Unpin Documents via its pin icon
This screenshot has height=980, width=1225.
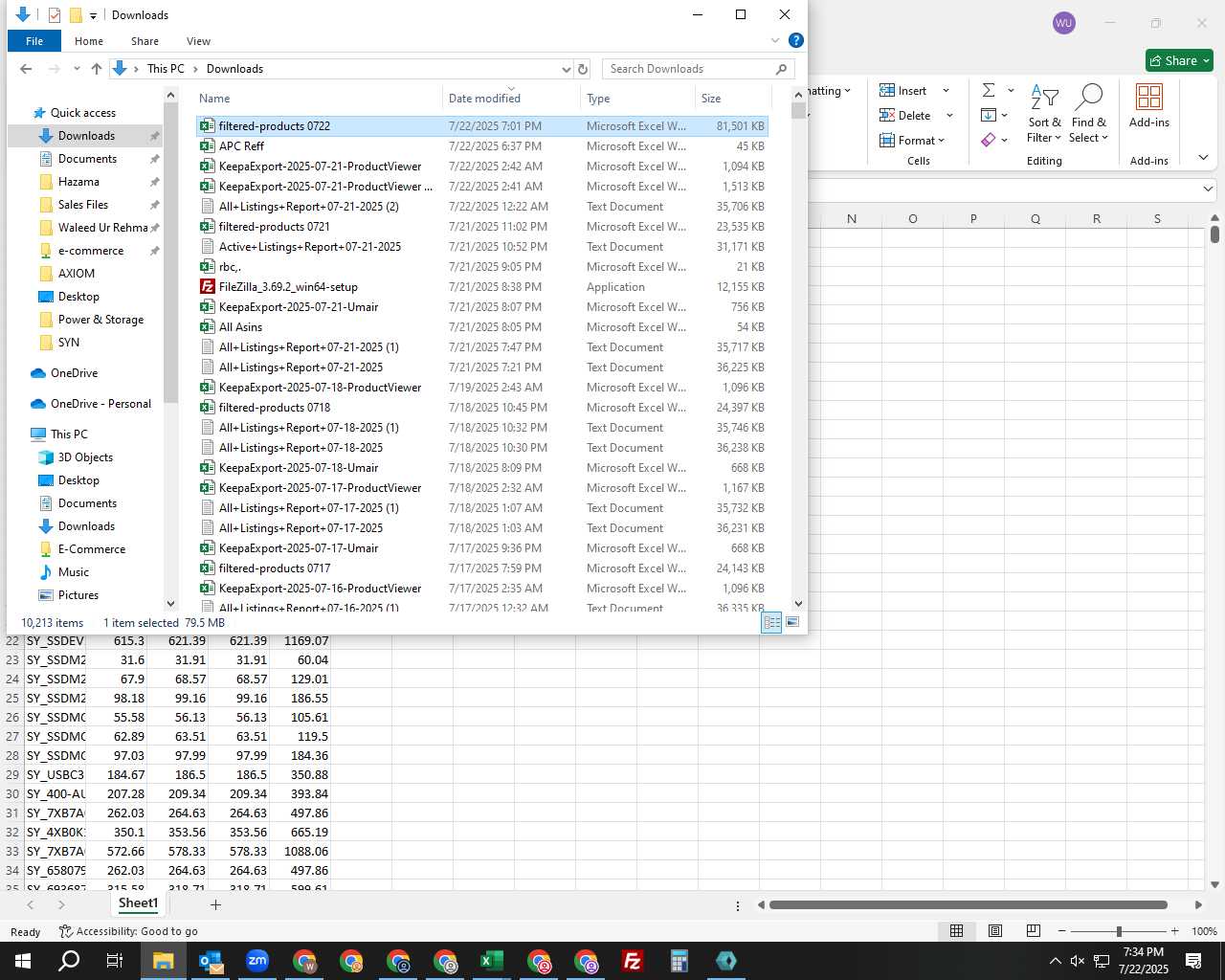point(154,159)
